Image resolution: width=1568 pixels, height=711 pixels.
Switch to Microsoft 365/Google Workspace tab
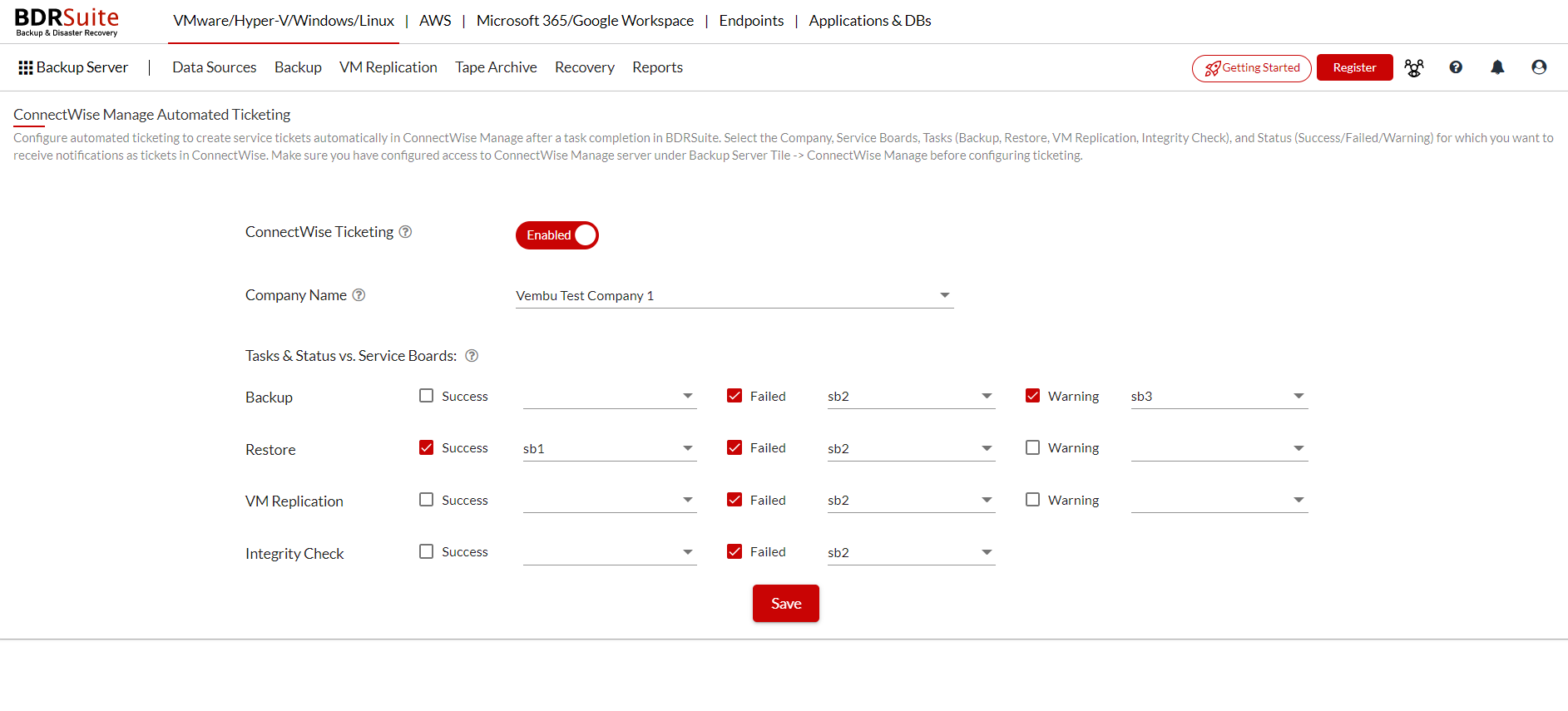585,21
